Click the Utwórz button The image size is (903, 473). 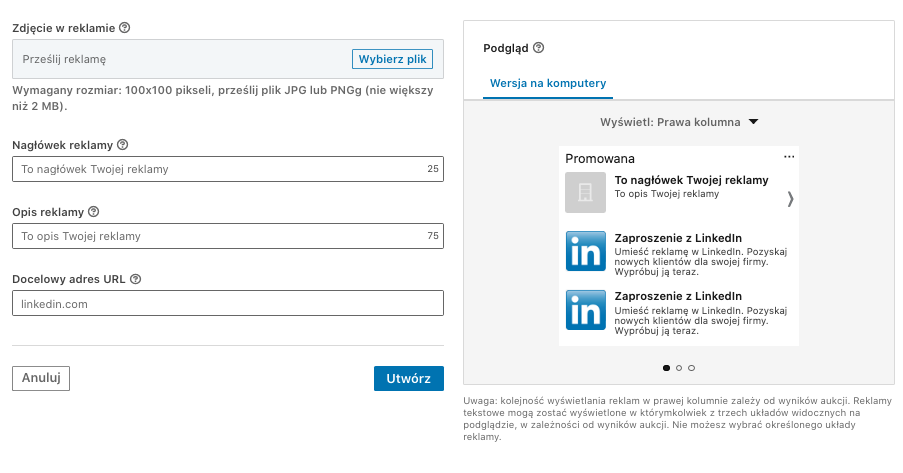(408, 379)
